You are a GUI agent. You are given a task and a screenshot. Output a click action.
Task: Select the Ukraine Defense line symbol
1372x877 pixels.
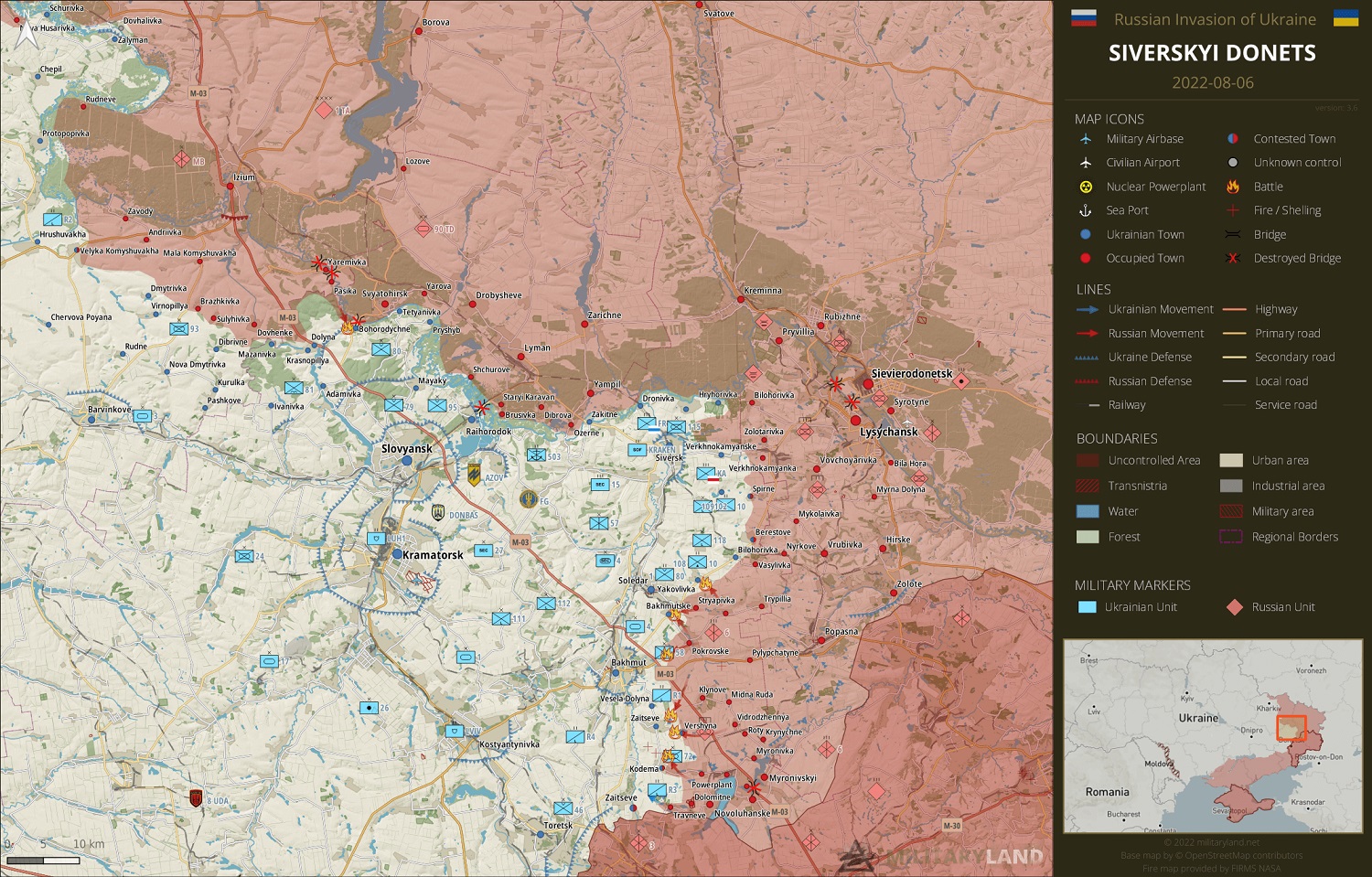(1088, 358)
